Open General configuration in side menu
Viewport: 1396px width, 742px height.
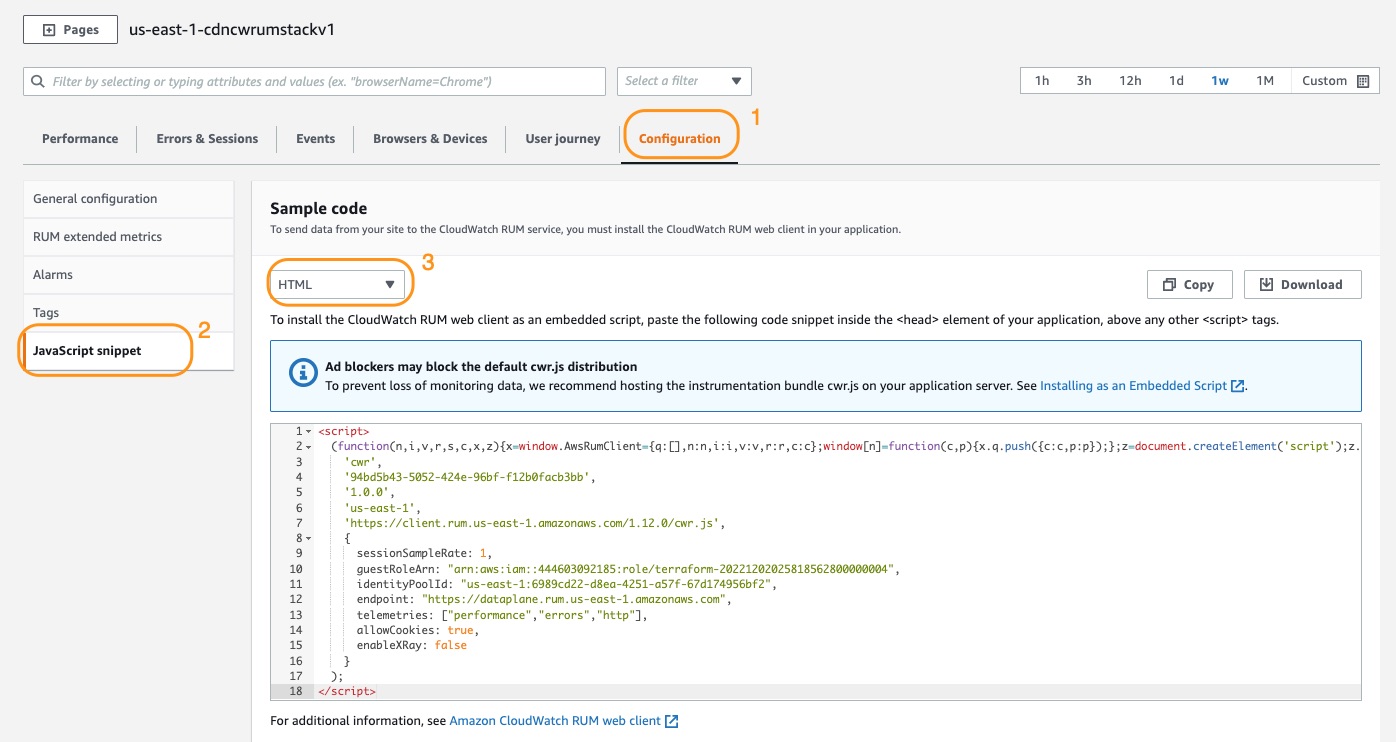128,199
